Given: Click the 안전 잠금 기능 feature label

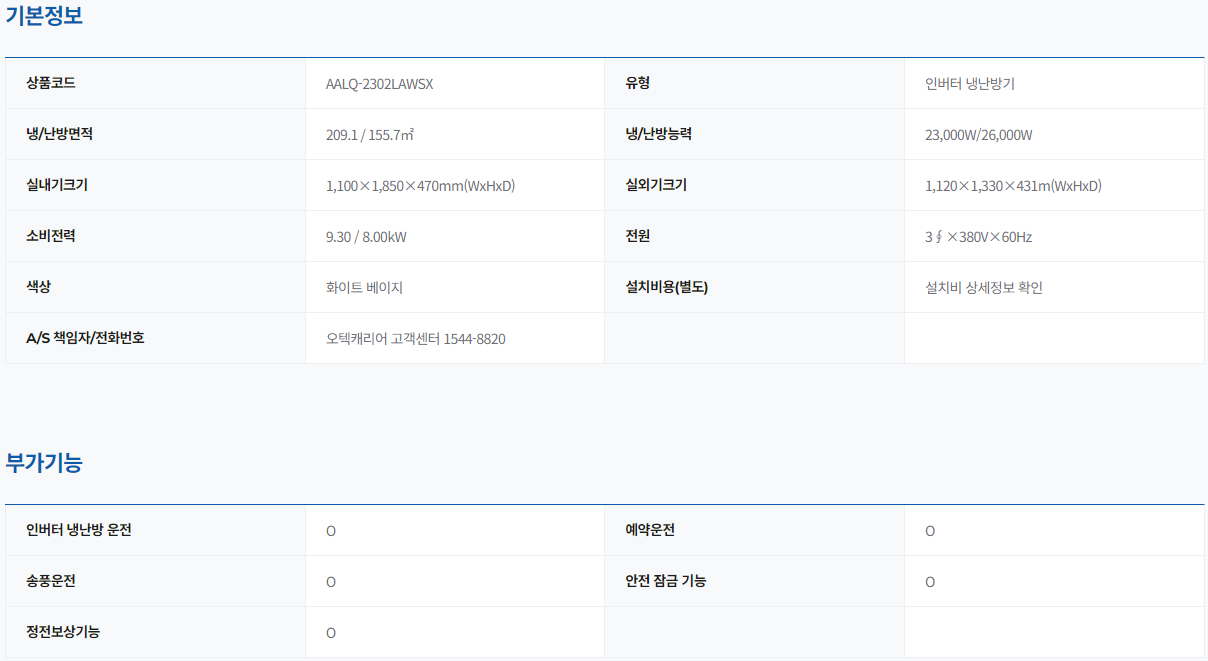Looking at the screenshot, I should pyautogui.click(x=666, y=581).
